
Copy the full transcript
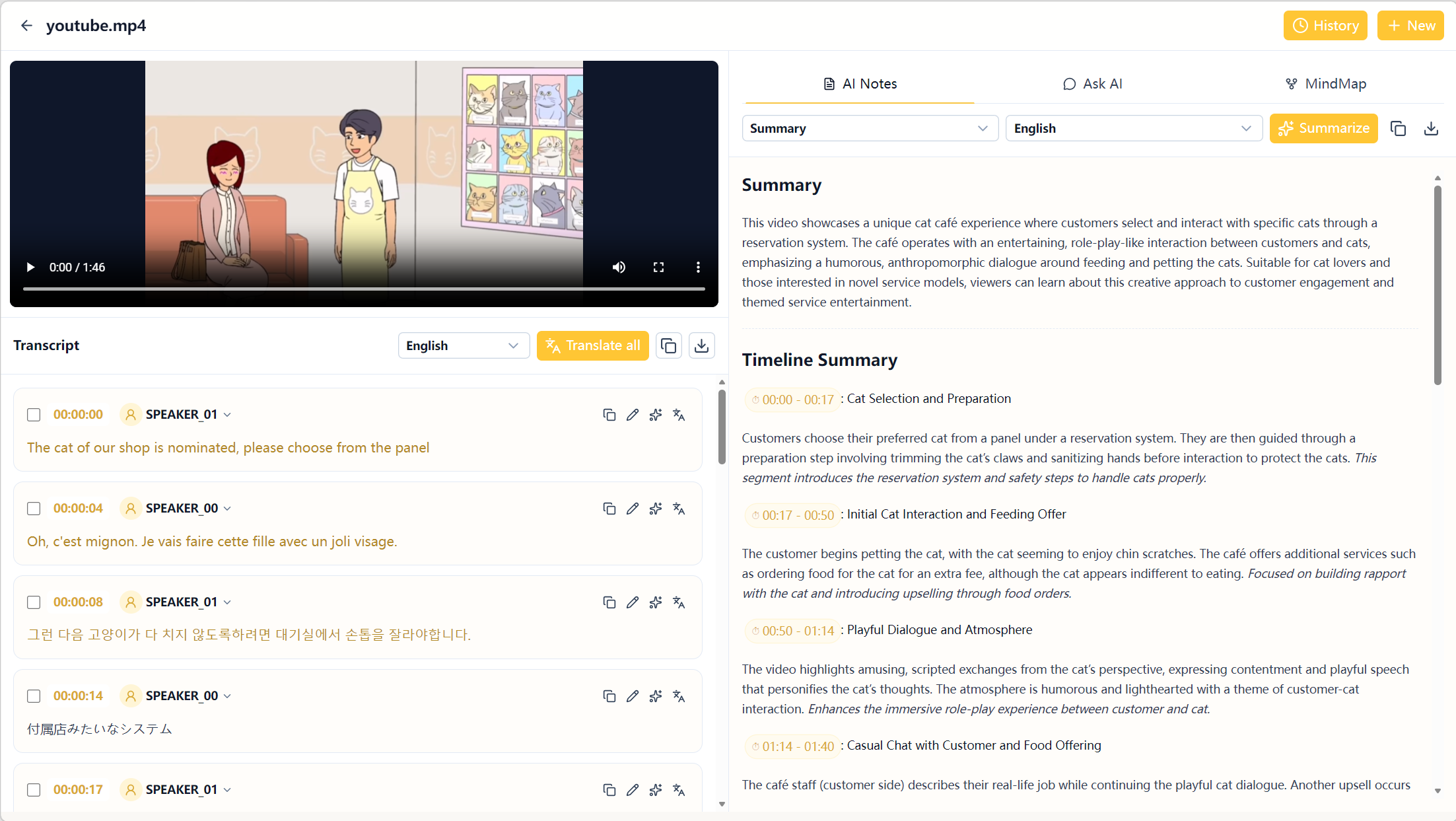[x=669, y=345]
